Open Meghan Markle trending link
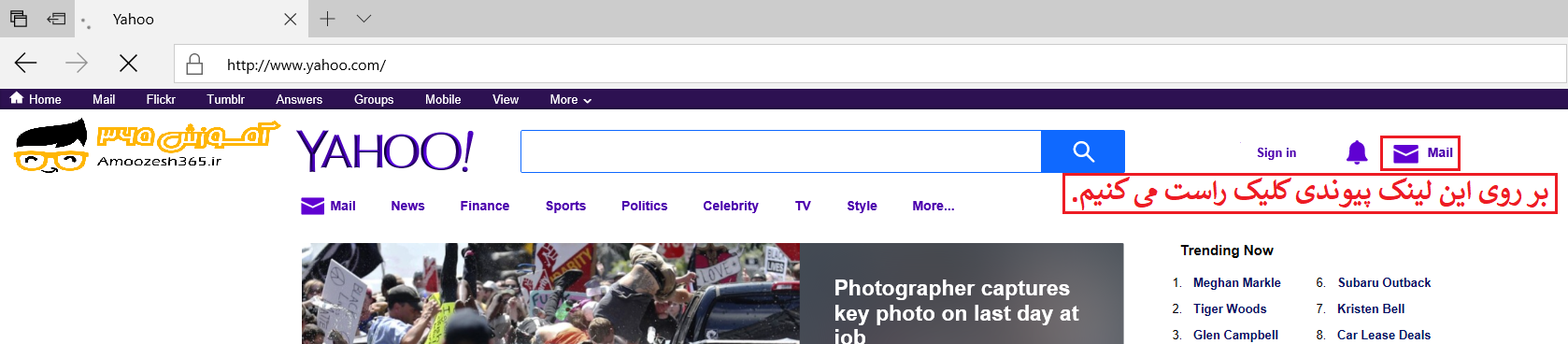Image resolution: width=1568 pixels, height=344 pixels. point(1236,282)
